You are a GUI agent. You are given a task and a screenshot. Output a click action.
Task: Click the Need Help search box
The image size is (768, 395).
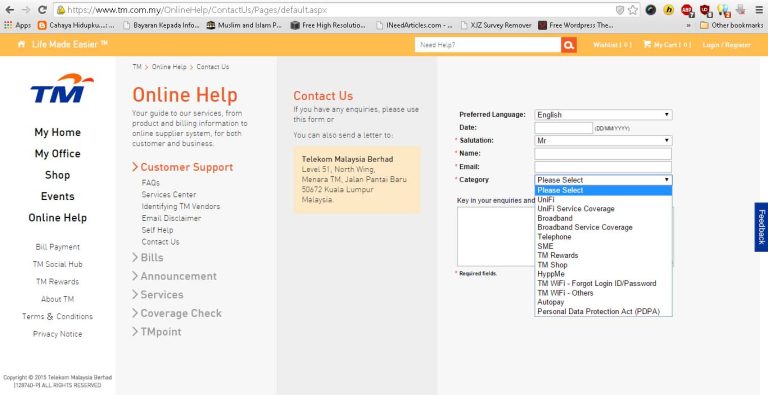click(488, 45)
